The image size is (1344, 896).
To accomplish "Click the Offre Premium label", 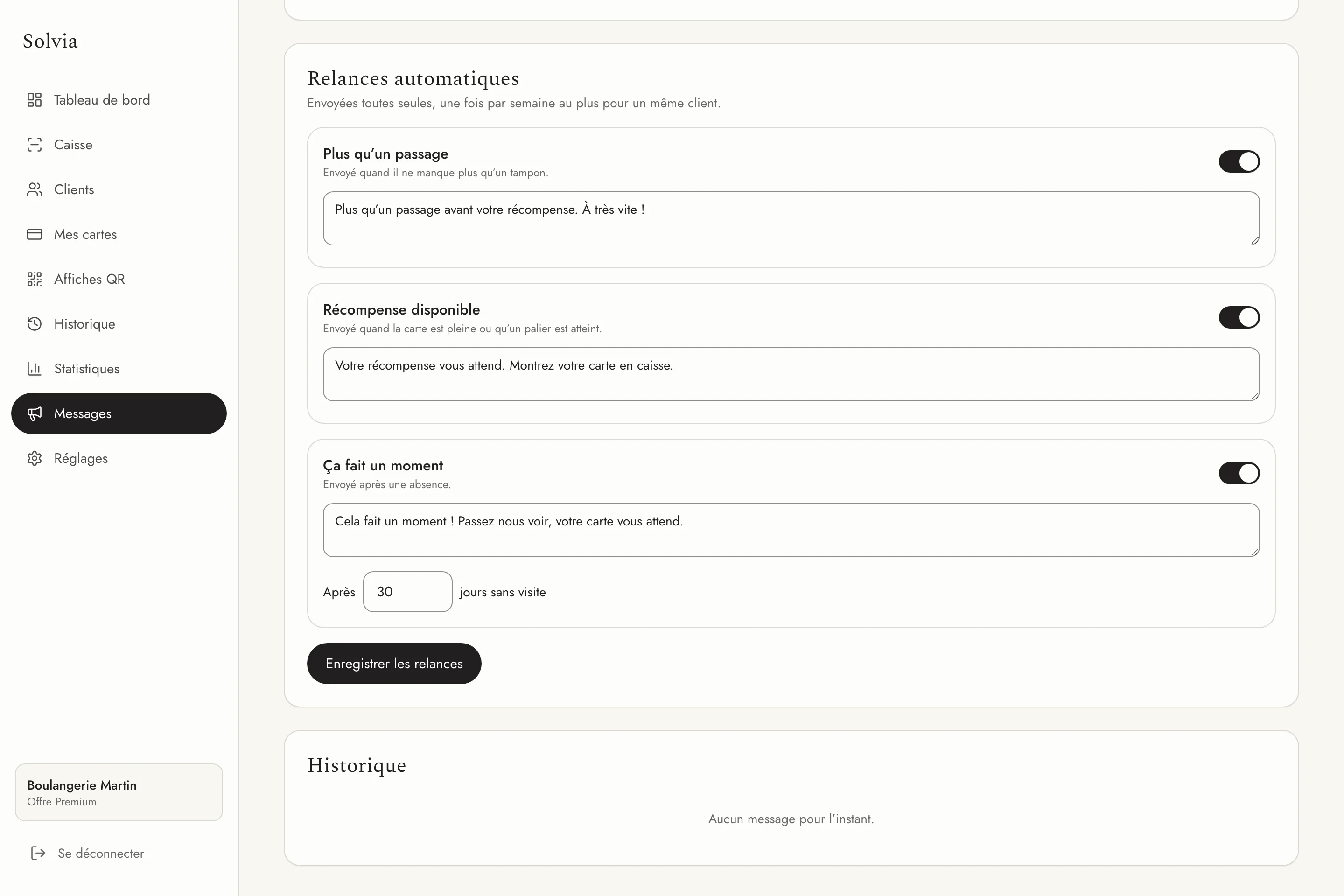I will [x=62, y=802].
